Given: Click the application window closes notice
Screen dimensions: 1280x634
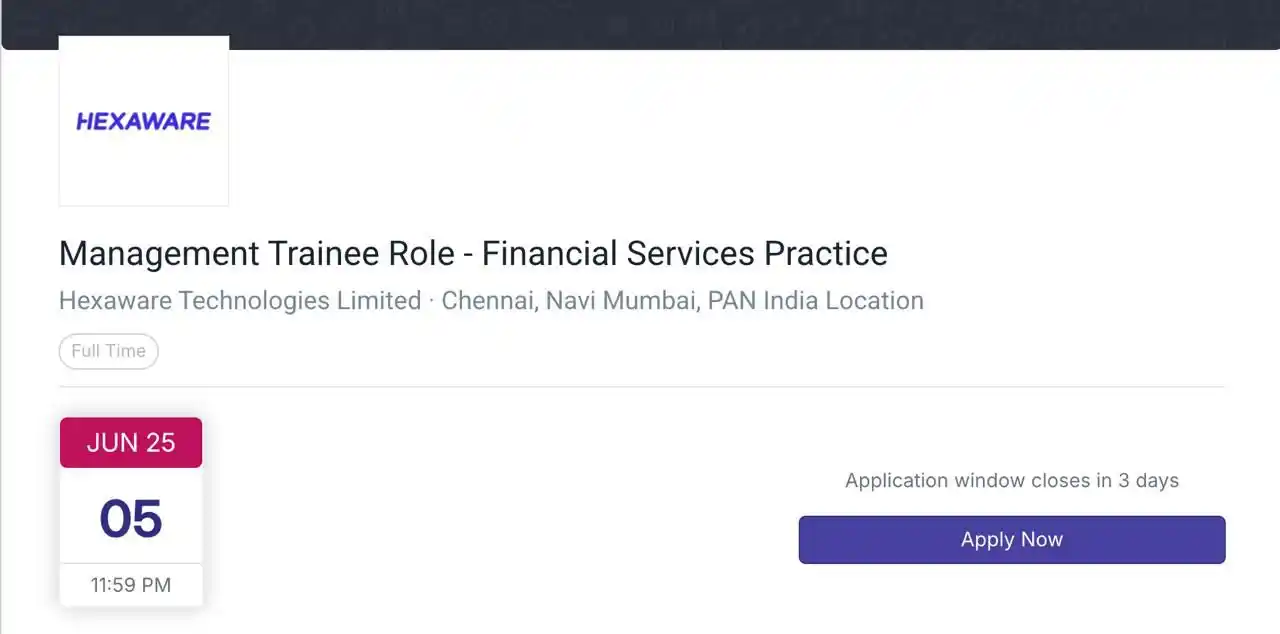Looking at the screenshot, I should click(1012, 481).
